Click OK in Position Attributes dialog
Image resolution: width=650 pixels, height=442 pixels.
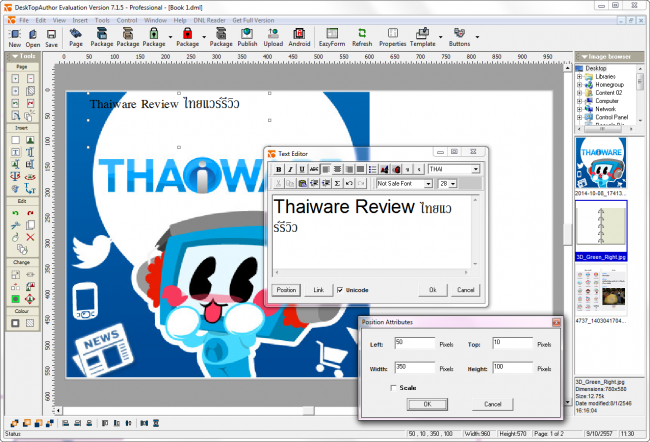[x=427, y=404]
